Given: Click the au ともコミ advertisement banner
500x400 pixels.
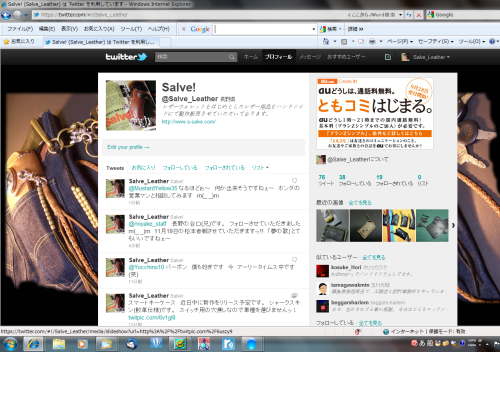Looking at the screenshot, I should tap(375, 113).
